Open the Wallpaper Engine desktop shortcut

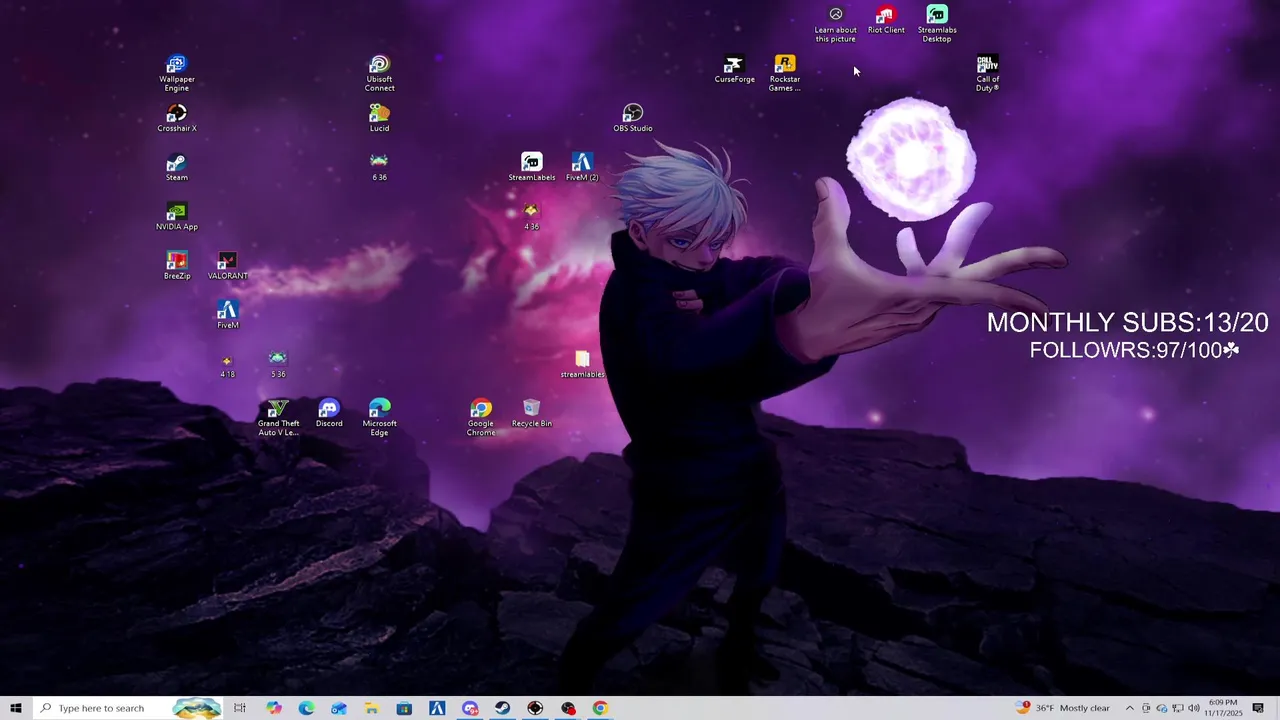(x=177, y=74)
